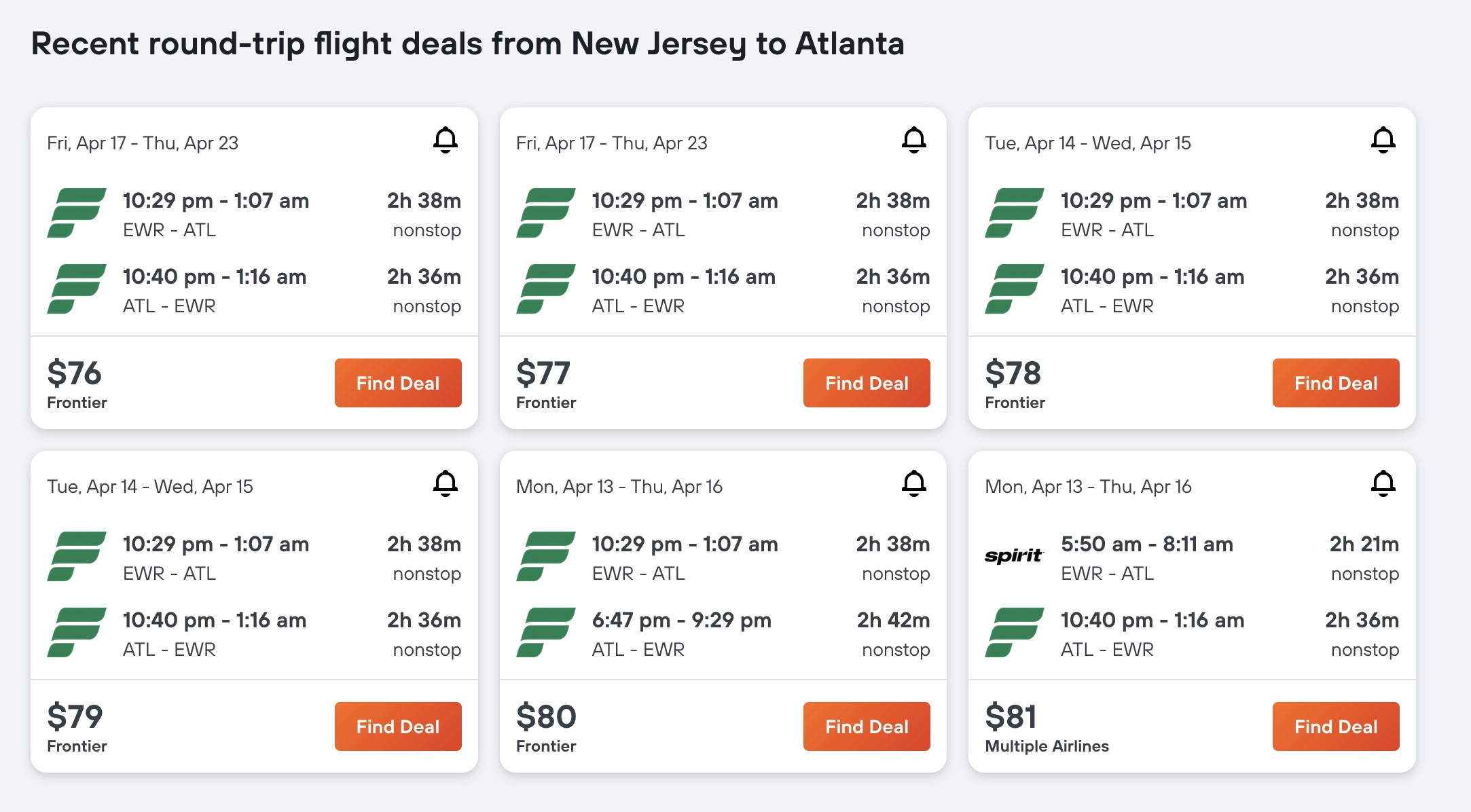Click the flight deals page heading
The width and height of the screenshot is (1471, 812).
[x=467, y=44]
